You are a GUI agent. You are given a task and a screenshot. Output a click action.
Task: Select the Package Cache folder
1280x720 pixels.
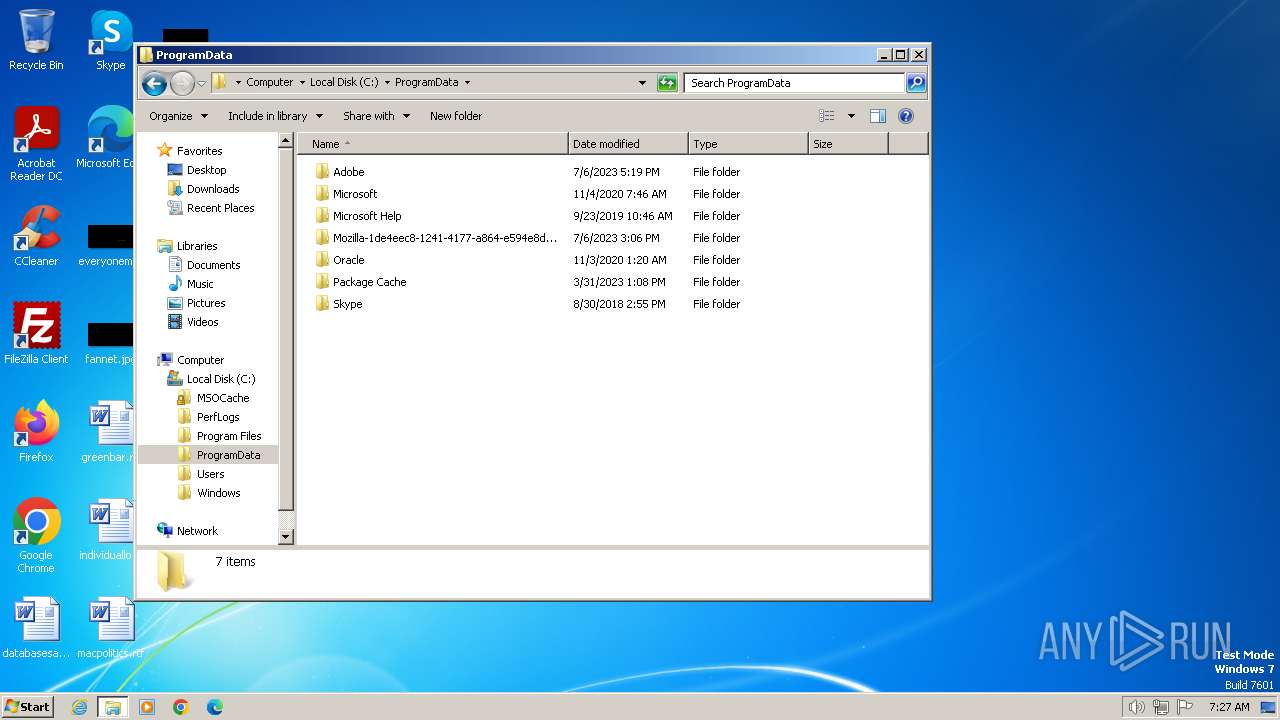click(369, 282)
